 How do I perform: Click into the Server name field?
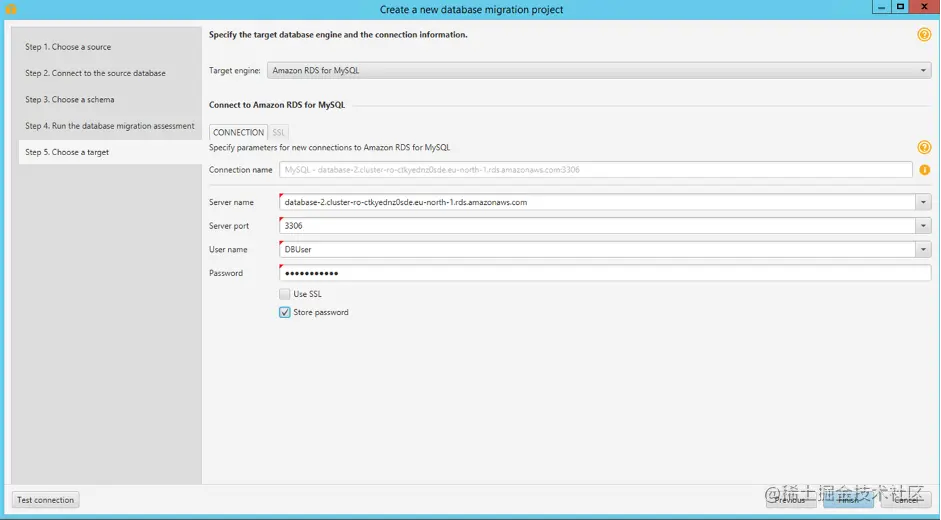click(597, 202)
